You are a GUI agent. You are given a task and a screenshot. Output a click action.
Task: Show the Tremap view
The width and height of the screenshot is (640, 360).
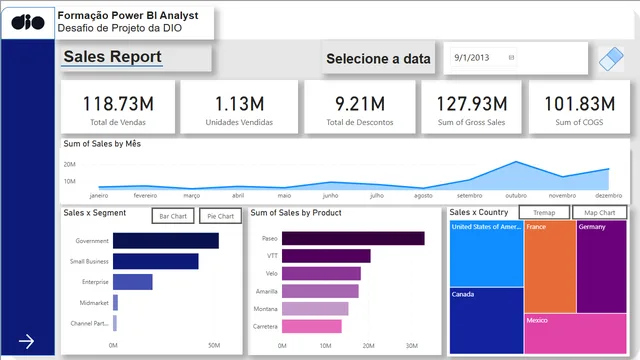point(544,212)
